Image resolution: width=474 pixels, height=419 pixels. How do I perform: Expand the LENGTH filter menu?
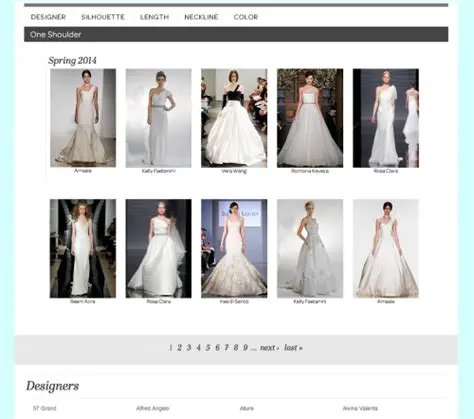(x=154, y=17)
